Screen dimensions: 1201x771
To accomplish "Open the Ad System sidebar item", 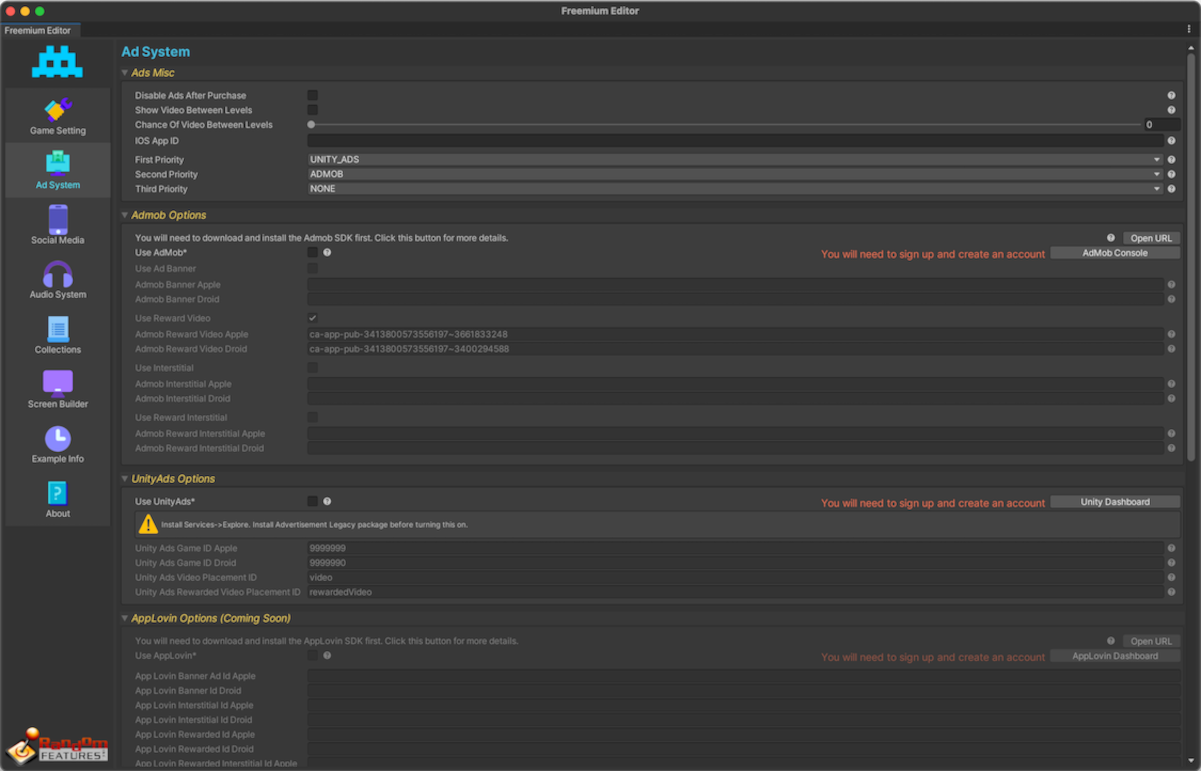I will point(57,168).
